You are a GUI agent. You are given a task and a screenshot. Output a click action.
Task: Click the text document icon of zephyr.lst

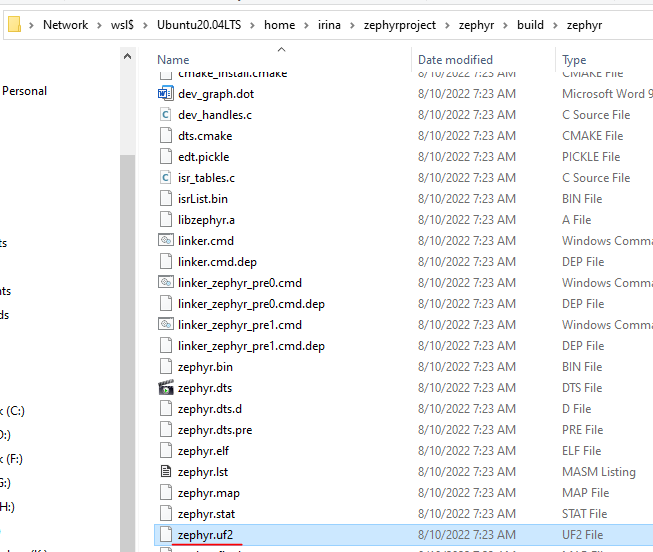tap(166, 471)
